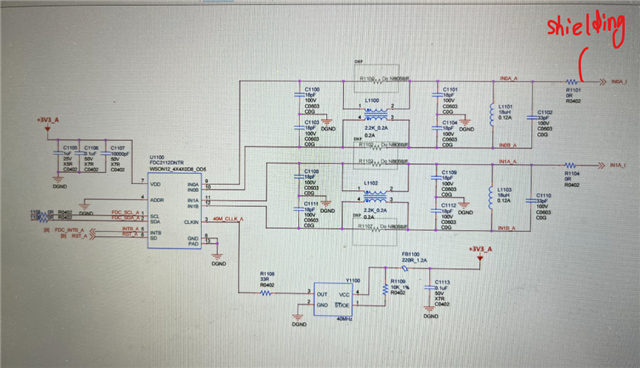Select the DNP resistor R1100 box
Viewport: 640px width, 368px height.
[376, 78]
